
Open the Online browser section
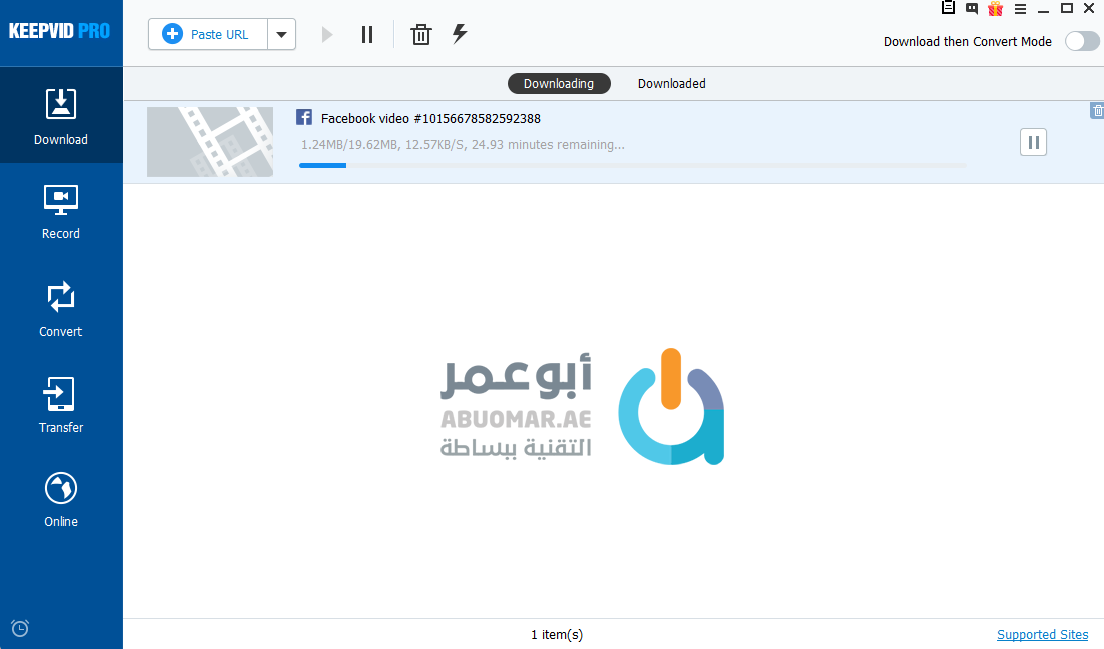coord(61,499)
